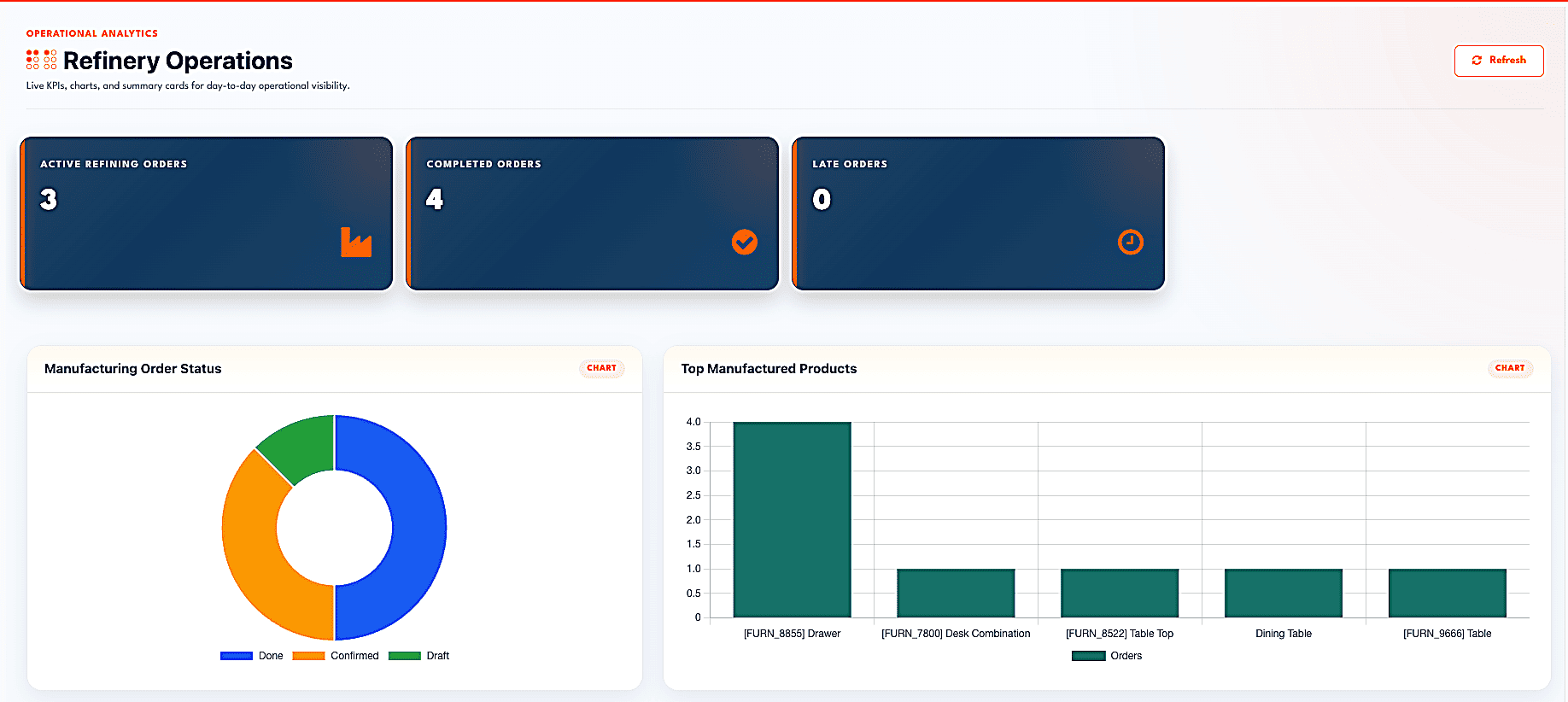This screenshot has height=702, width=1568.
Task: Click the dotted grid logo beside Refinery Operations
Action: [41, 60]
